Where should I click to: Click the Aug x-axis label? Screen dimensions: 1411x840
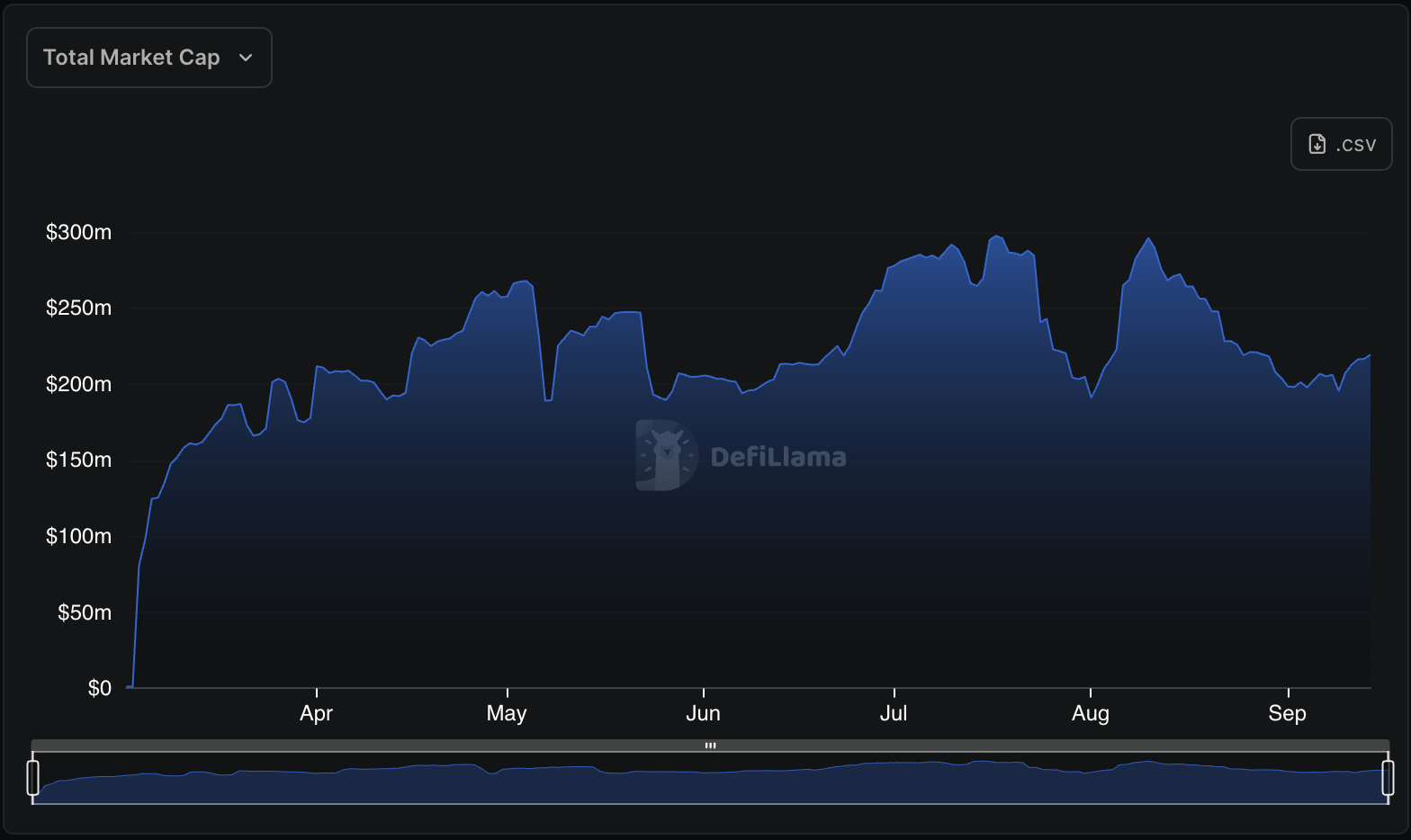(1091, 713)
